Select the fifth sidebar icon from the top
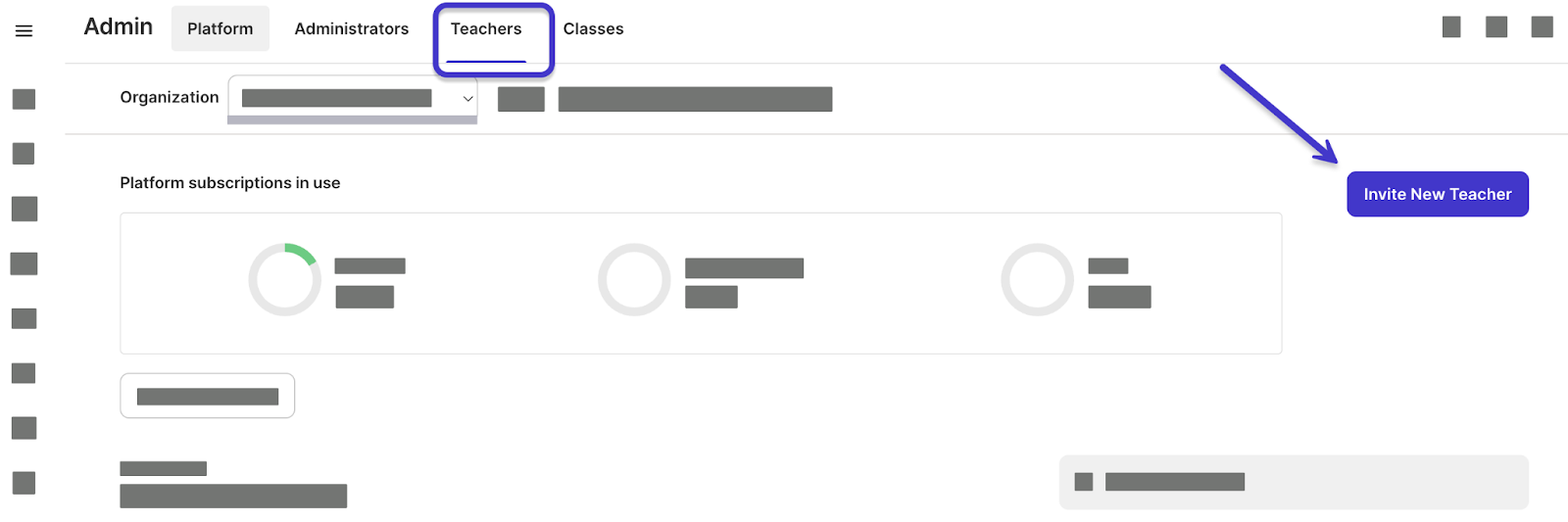This screenshot has width=1568, height=522. (24, 318)
